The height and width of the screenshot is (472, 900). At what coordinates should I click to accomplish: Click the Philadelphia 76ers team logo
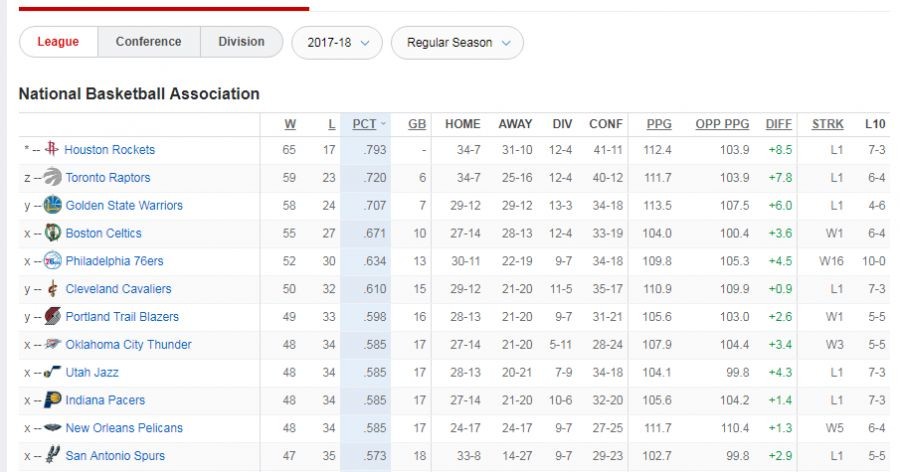tap(54, 261)
